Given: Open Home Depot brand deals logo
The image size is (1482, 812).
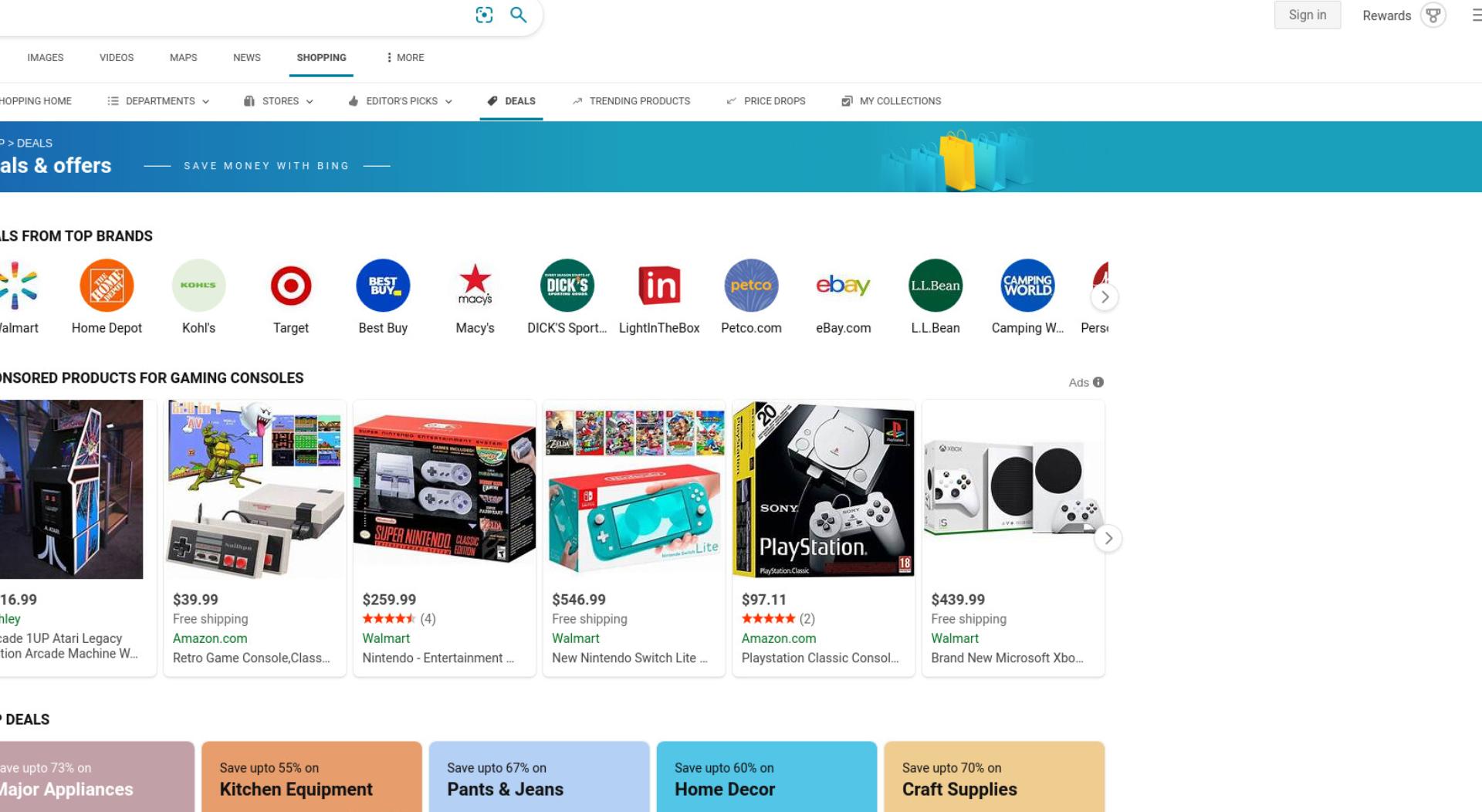Looking at the screenshot, I should pos(107,286).
